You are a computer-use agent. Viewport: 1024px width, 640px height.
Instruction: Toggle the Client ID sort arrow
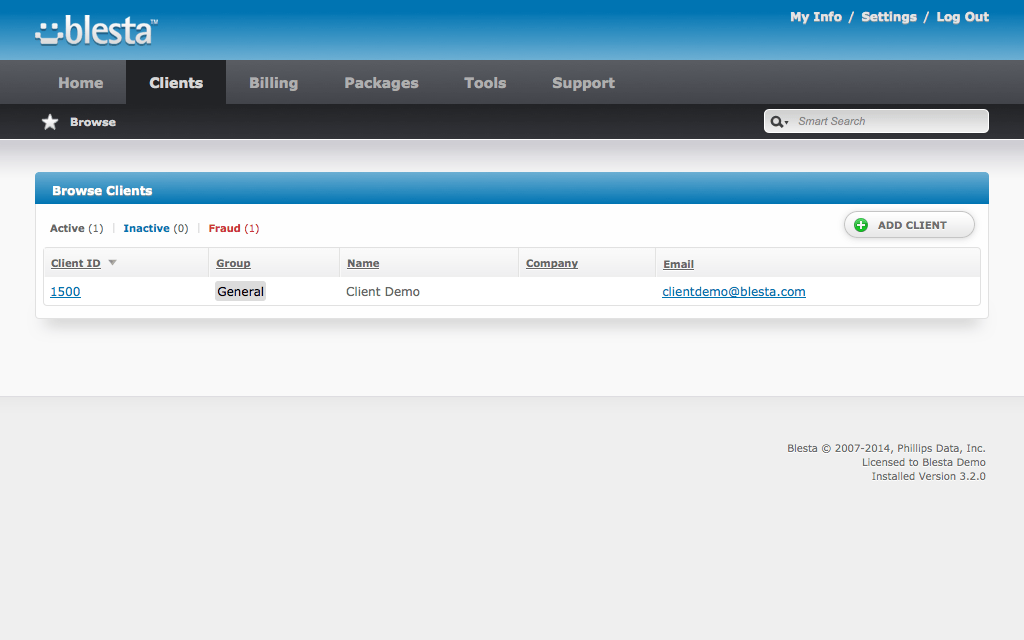[112, 263]
